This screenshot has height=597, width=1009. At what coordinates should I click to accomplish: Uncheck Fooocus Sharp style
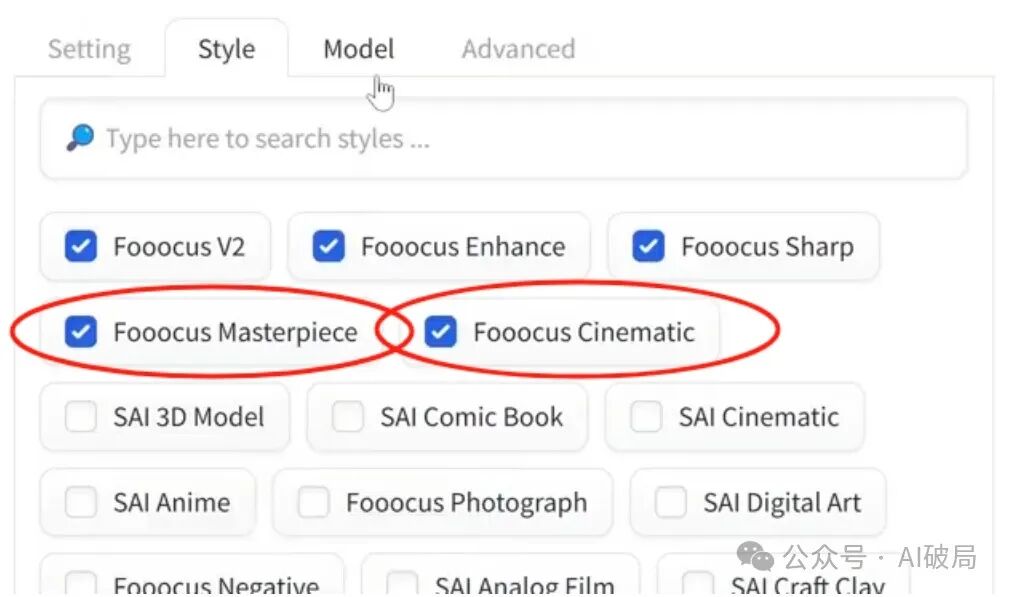point(649,246)
